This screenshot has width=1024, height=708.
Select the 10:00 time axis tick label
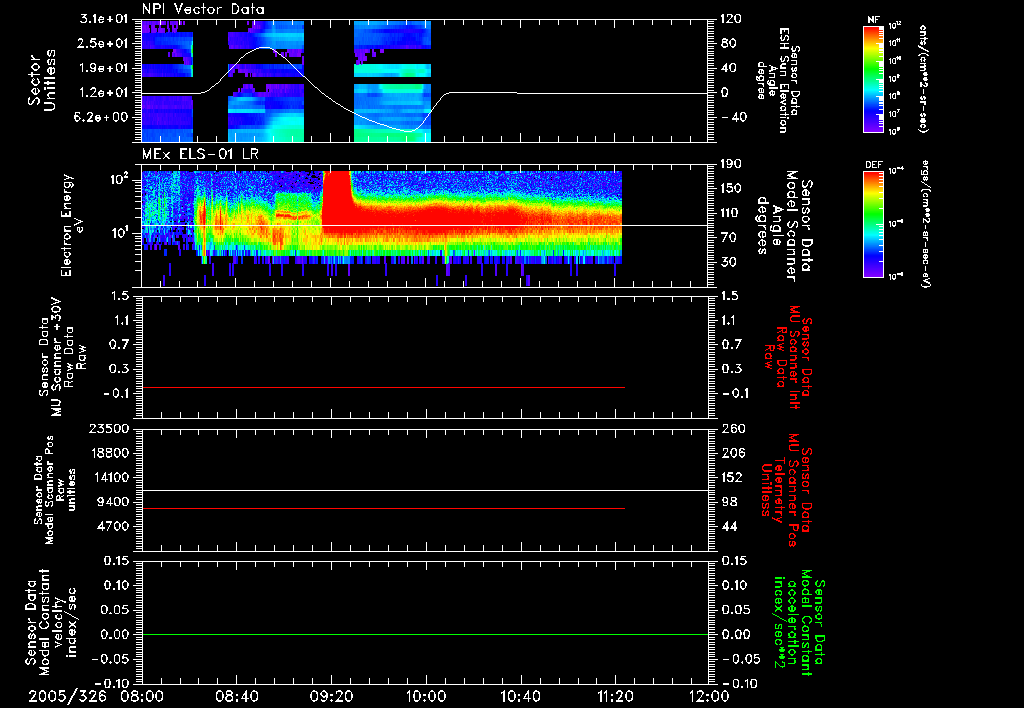[426, 695]
